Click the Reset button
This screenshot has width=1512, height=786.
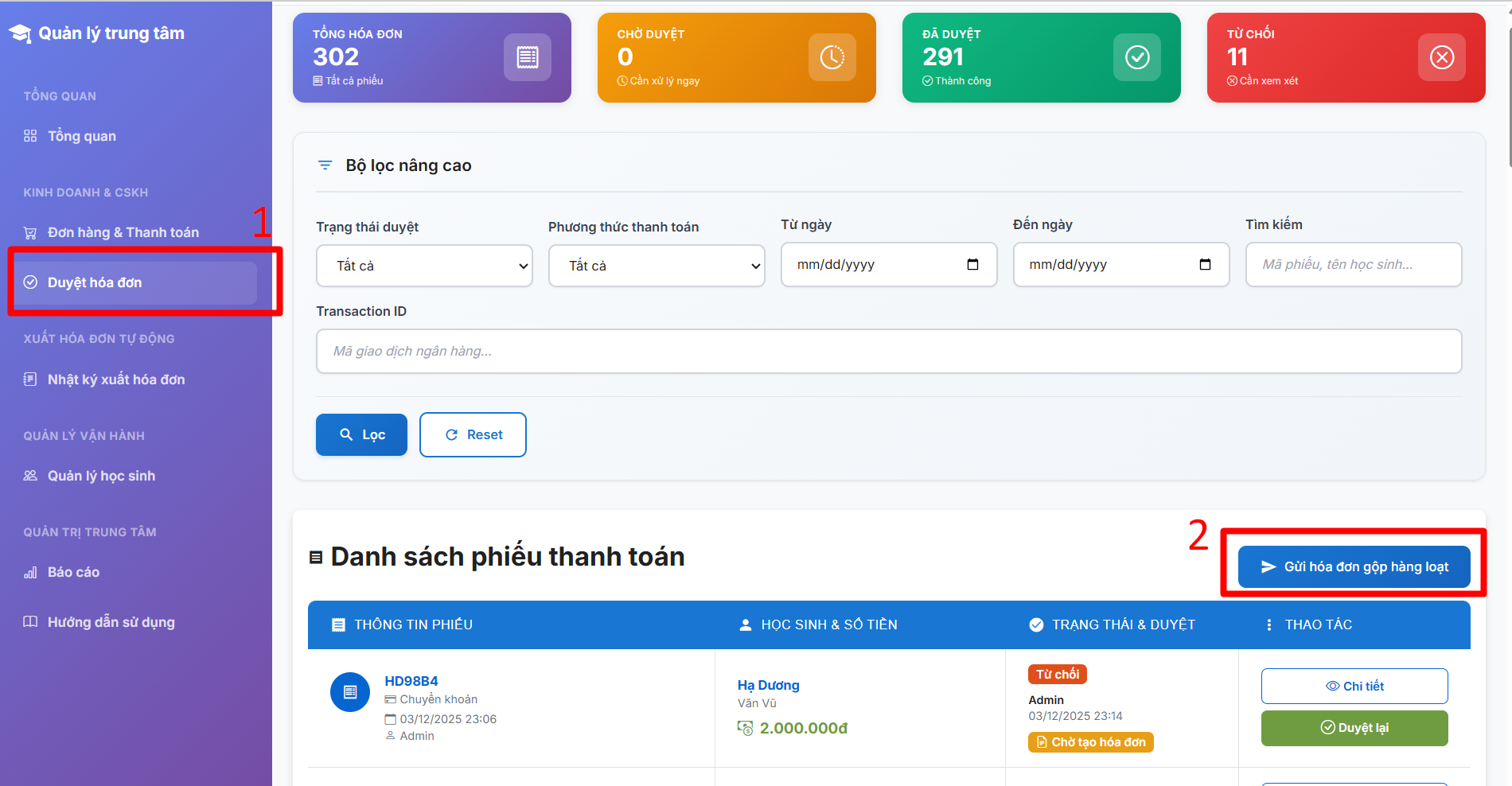[473, 434]
